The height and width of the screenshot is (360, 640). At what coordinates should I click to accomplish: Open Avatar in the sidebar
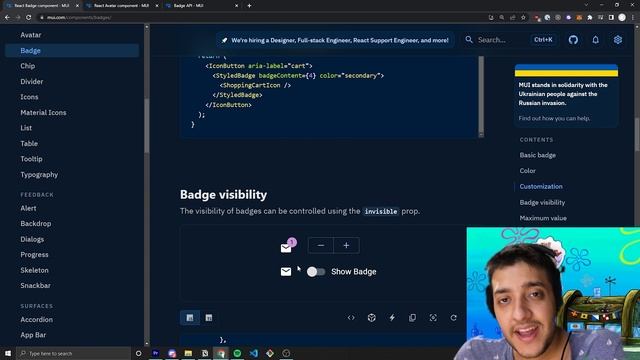tap(31, 35)
